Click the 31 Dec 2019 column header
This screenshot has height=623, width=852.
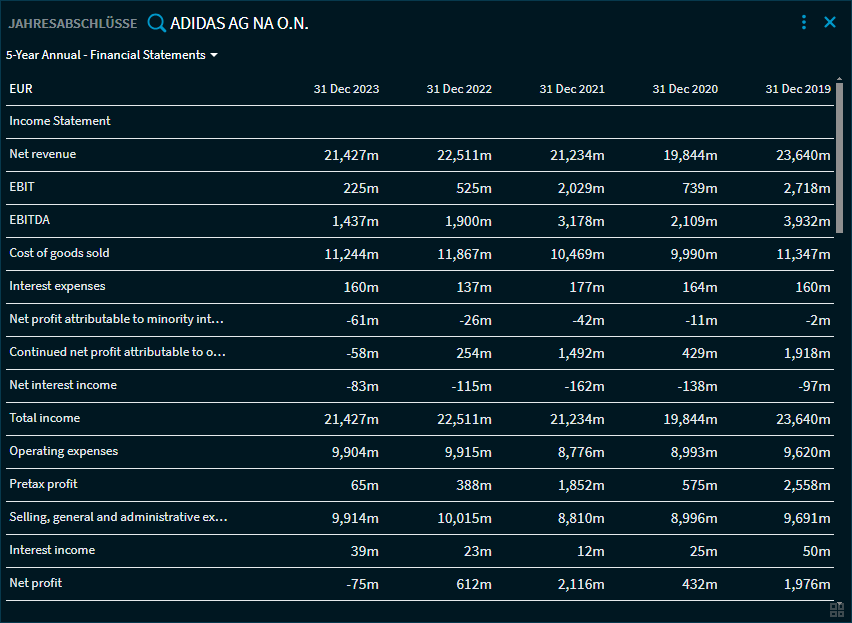798,88
